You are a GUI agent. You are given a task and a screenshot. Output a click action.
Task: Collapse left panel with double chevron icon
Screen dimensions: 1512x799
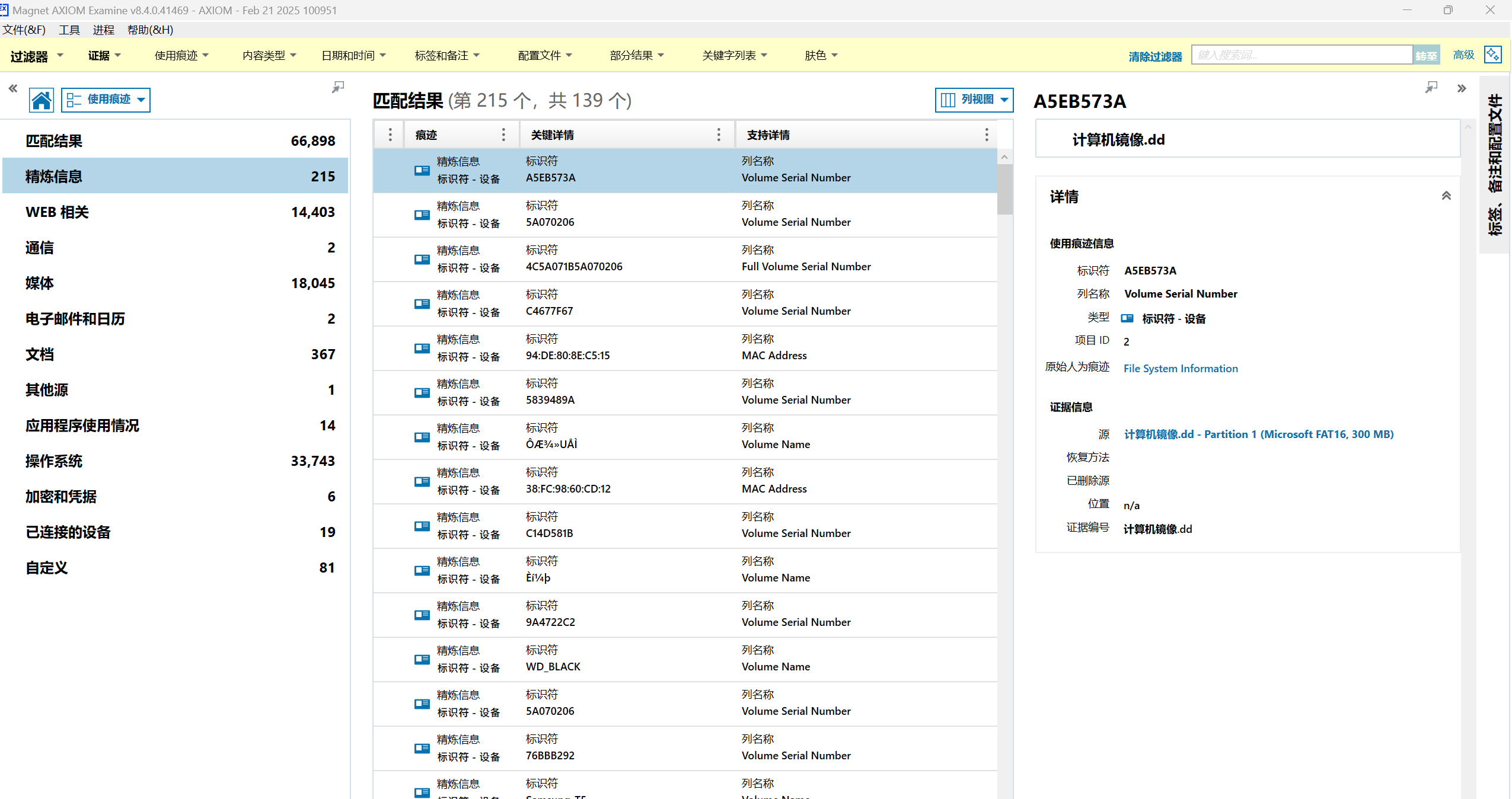click(12, 88)
